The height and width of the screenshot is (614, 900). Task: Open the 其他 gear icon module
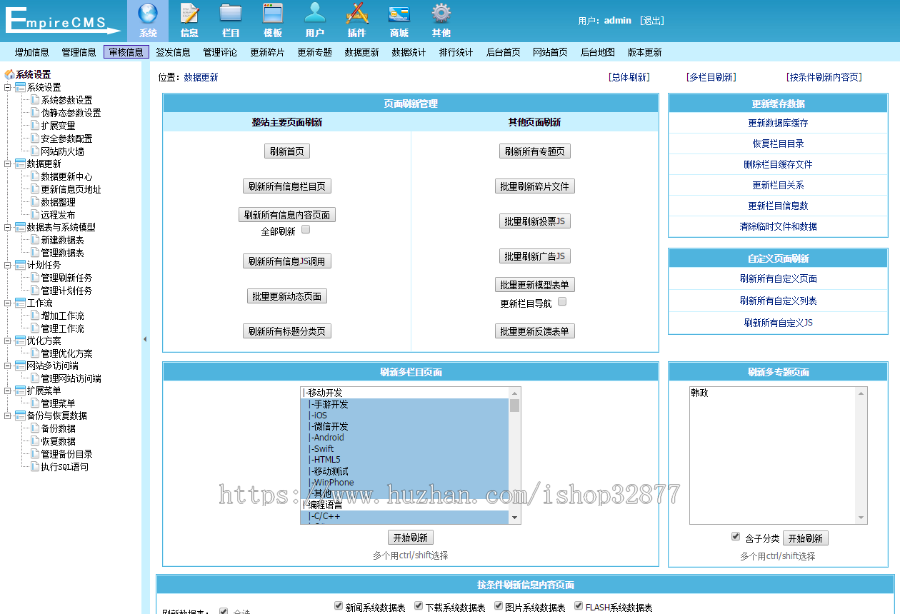coord(441,20)
